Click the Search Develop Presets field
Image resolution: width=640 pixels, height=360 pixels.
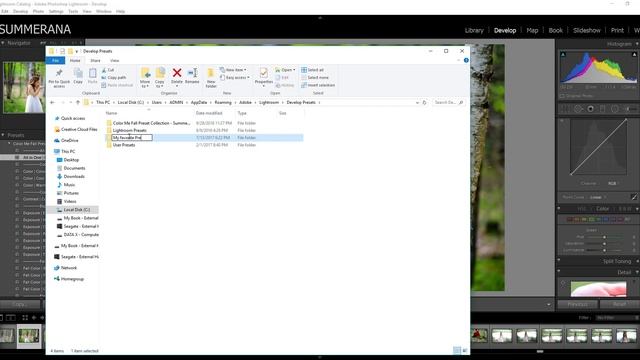[x=448, y=102]
